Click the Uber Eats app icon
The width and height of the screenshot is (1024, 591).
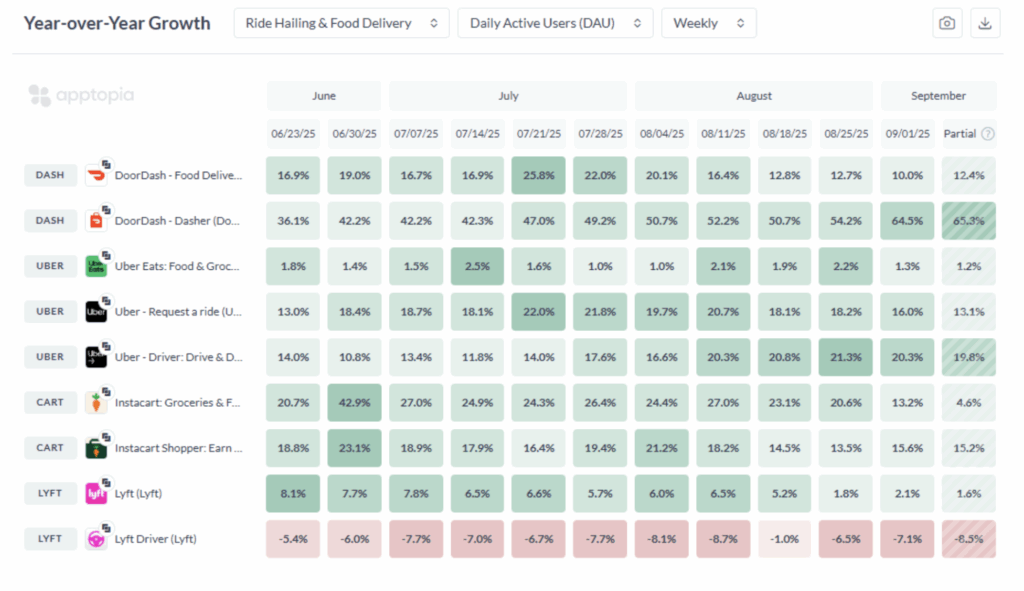point(97,266)
